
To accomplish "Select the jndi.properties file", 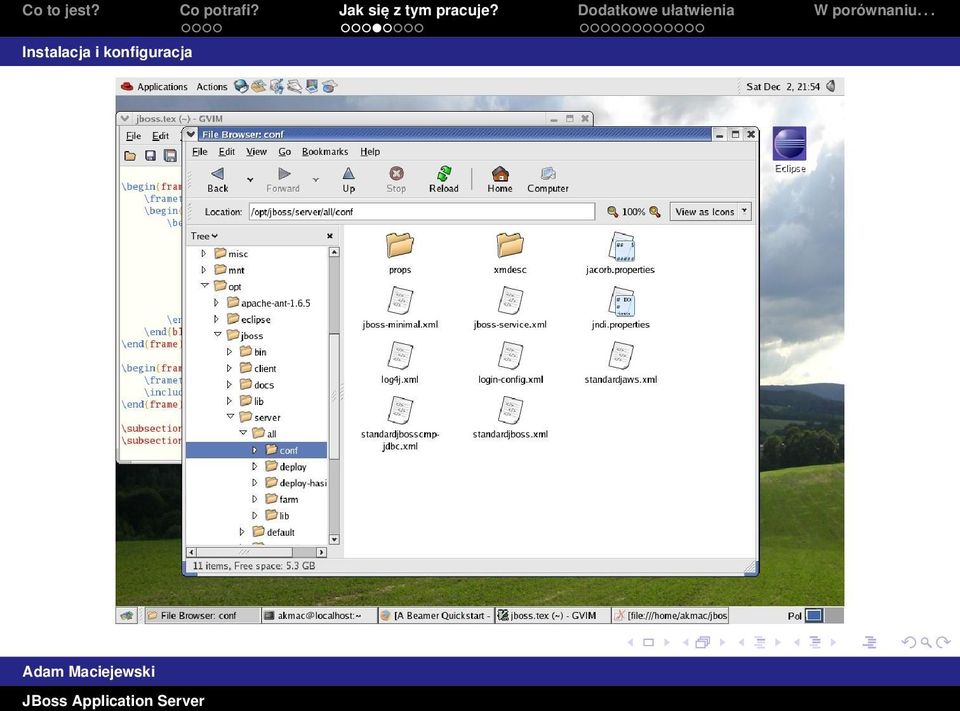I will pyautogui.click(x=620, y=308).
